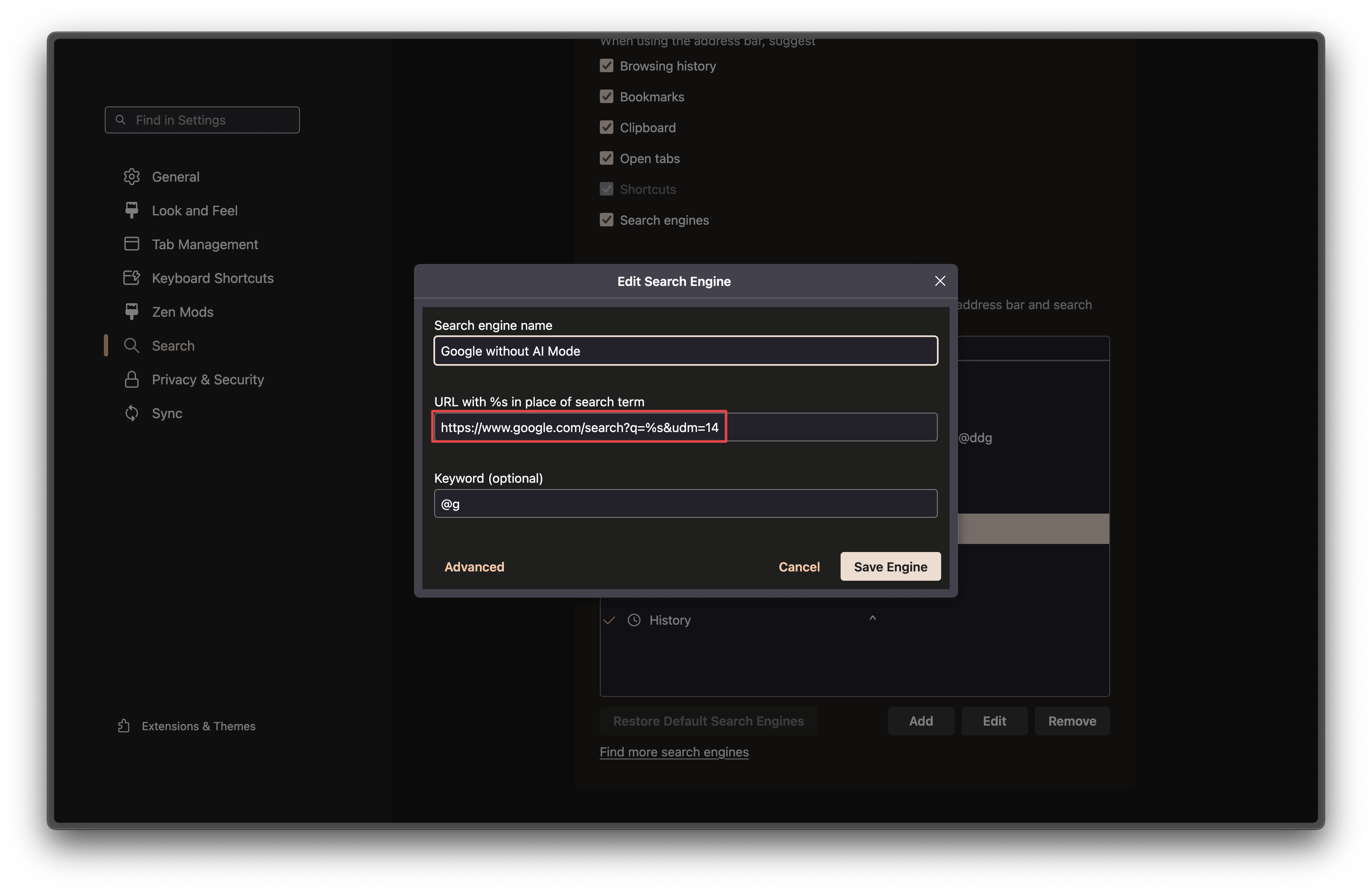The image size is (1372, 892).
Task: Click the Privacy & Security lock icon
Action: (x=131, y=379)
